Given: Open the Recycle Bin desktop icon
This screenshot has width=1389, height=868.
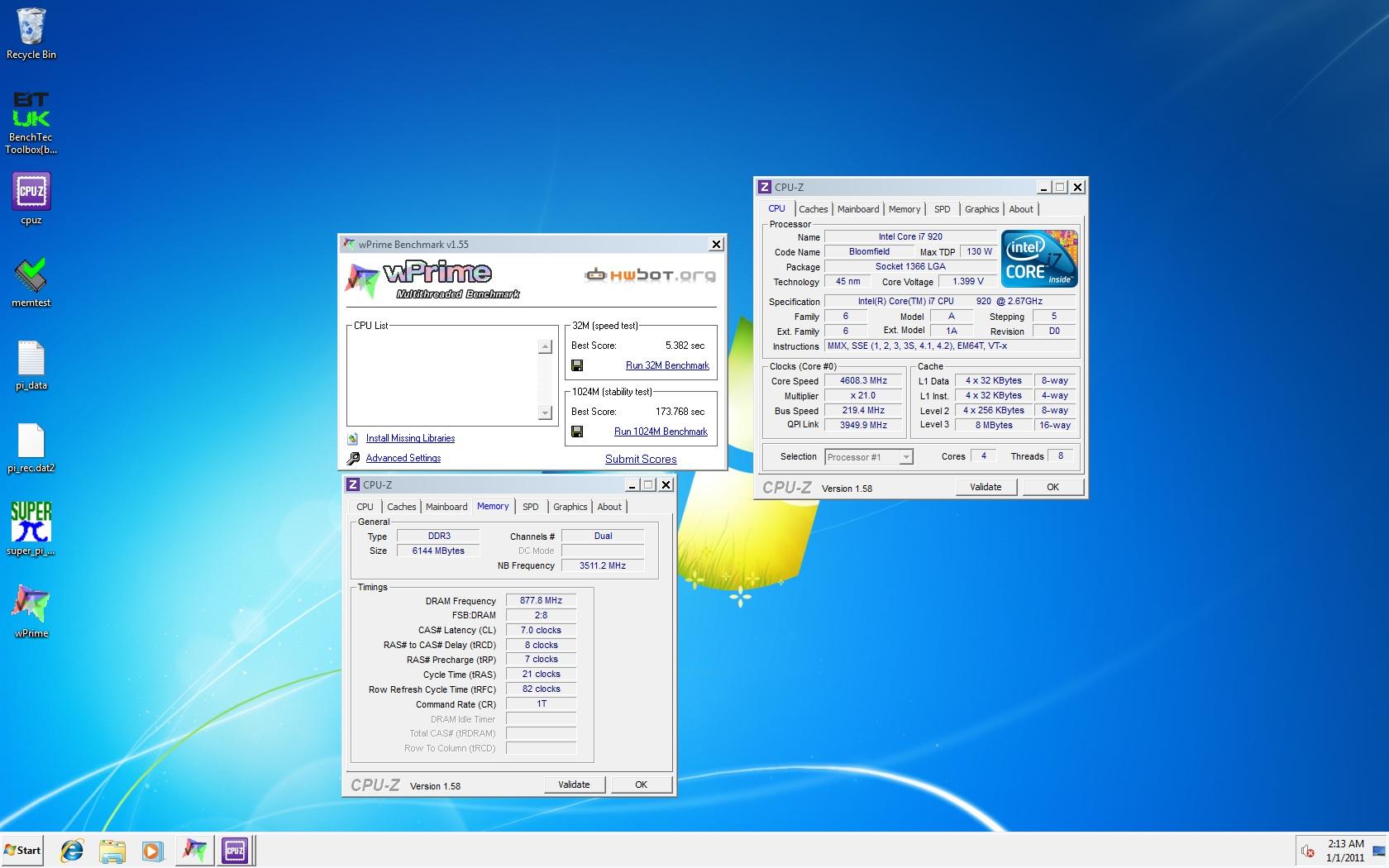Looking at the screenshot, I should coord(31,33).
